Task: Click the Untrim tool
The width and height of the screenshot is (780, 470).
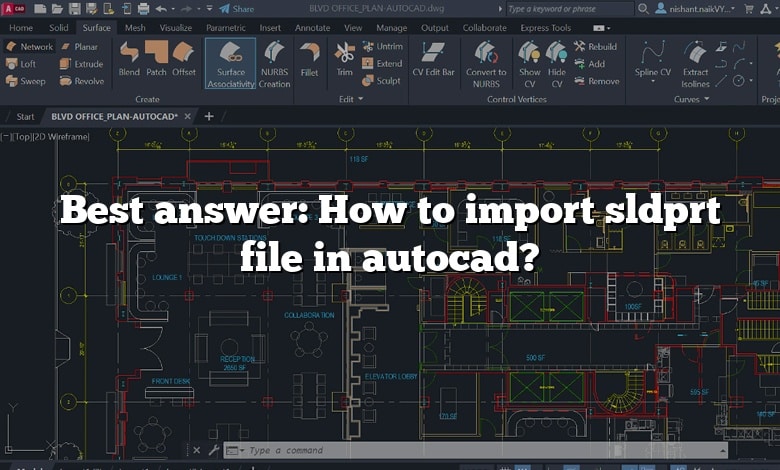Action: coord(383,46)
